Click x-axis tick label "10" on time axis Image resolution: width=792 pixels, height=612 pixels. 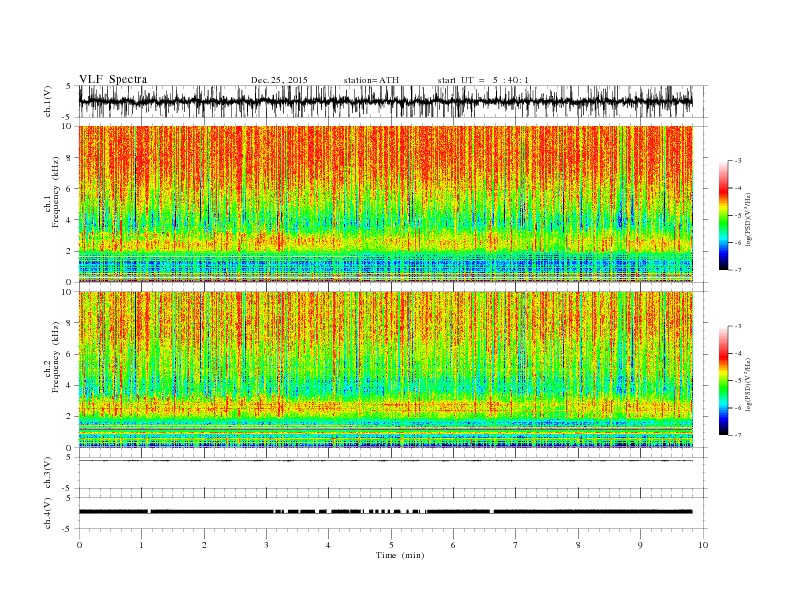pyautogui.click(x=703, y=545)
